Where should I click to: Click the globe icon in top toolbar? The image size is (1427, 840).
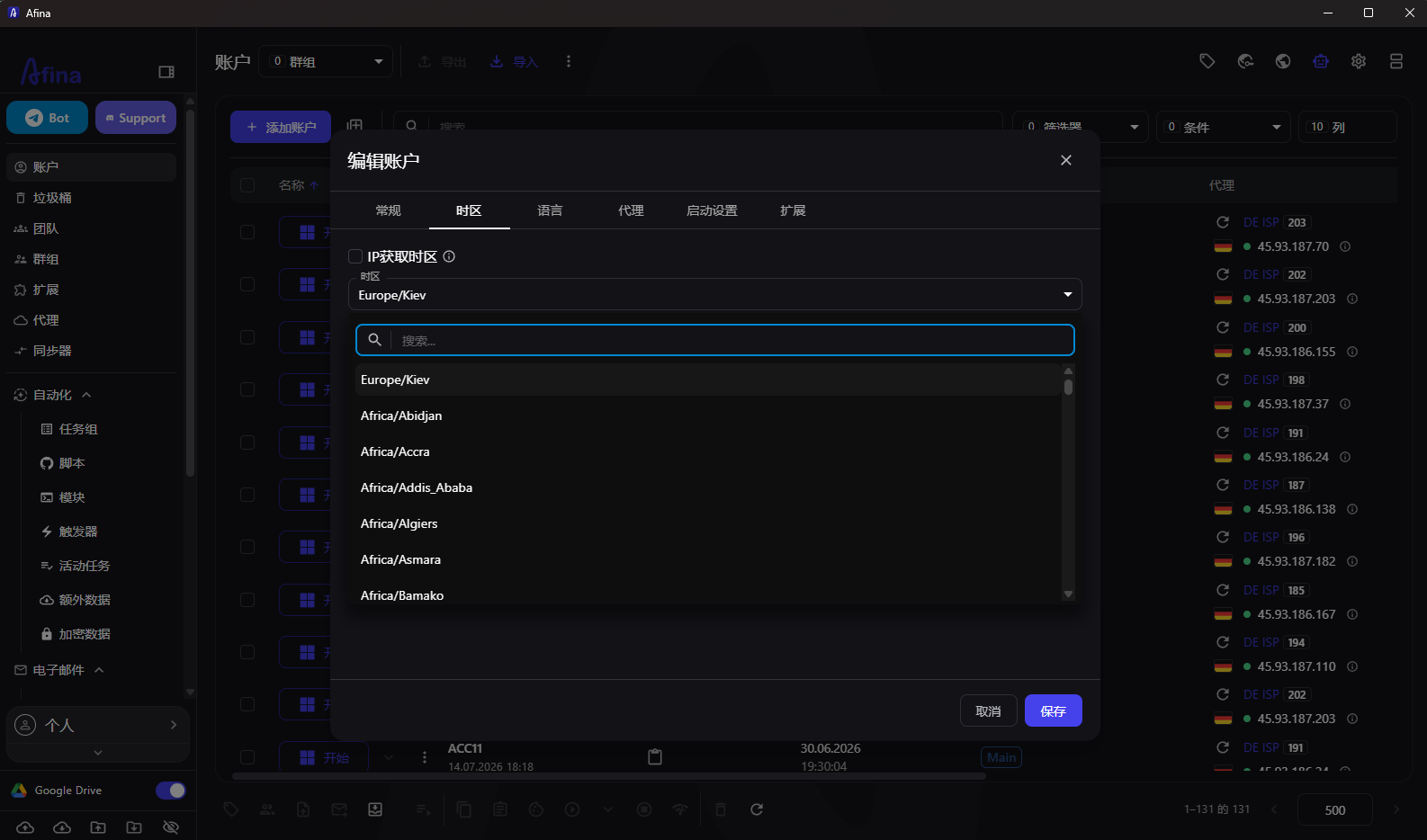[1283, 61]
